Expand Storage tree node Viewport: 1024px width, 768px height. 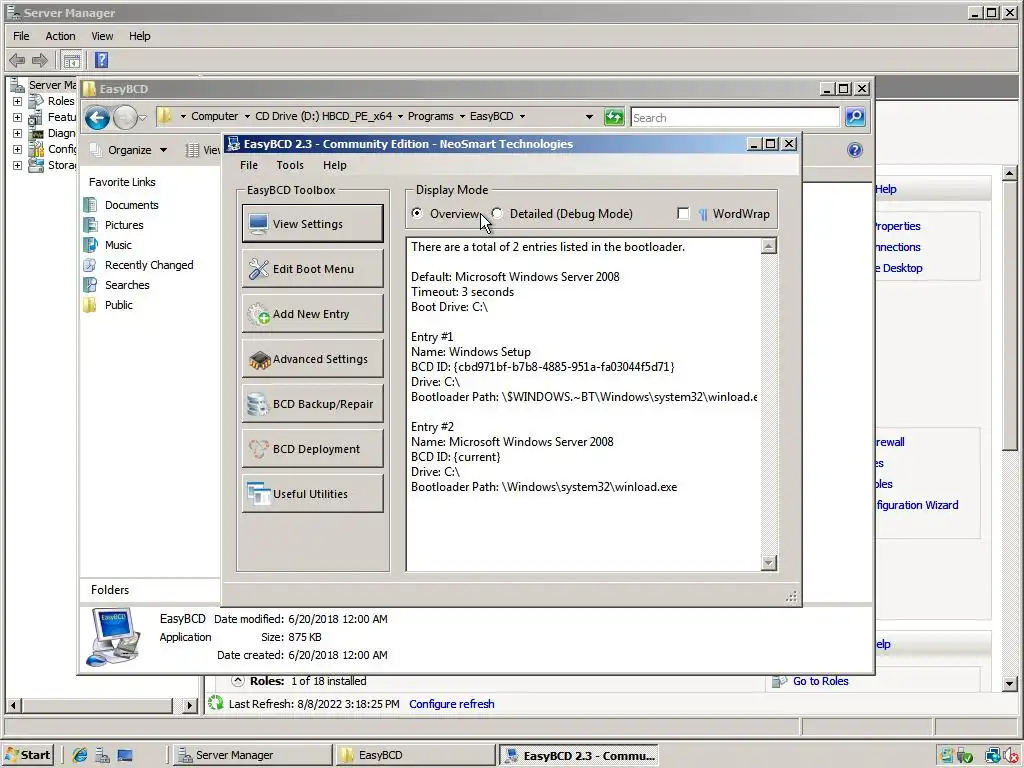(18, 165)
